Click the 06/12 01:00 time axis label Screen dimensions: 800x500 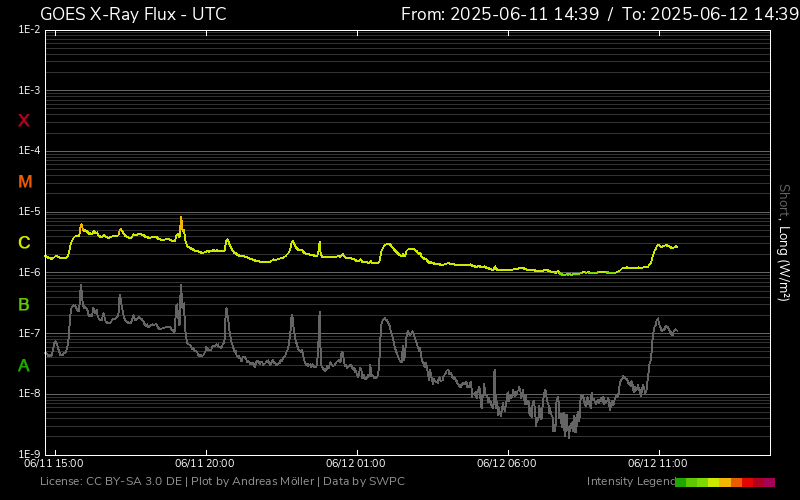tap(356, 463)
